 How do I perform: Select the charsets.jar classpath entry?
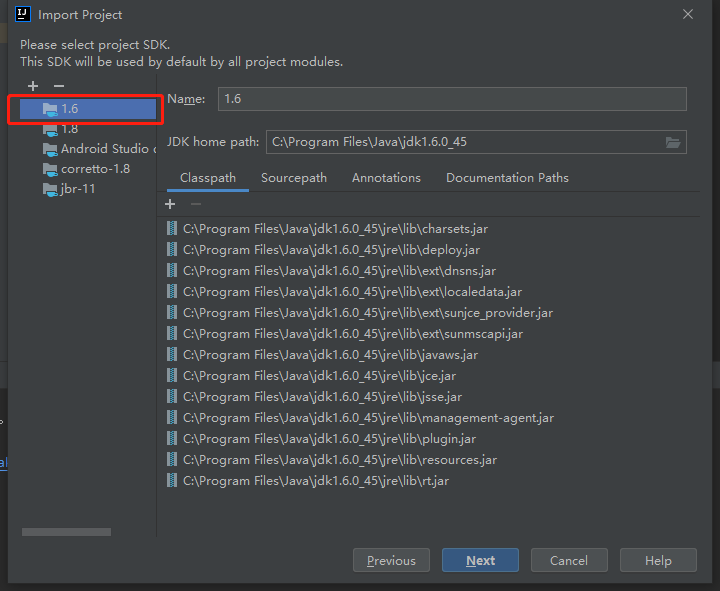(327, 229)
